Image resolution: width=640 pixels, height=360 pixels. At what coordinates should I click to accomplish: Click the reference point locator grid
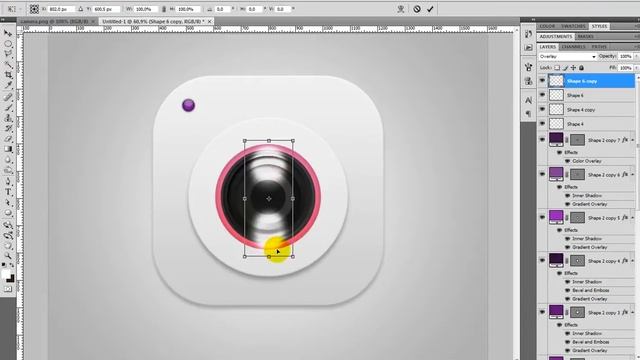point(34,9)
